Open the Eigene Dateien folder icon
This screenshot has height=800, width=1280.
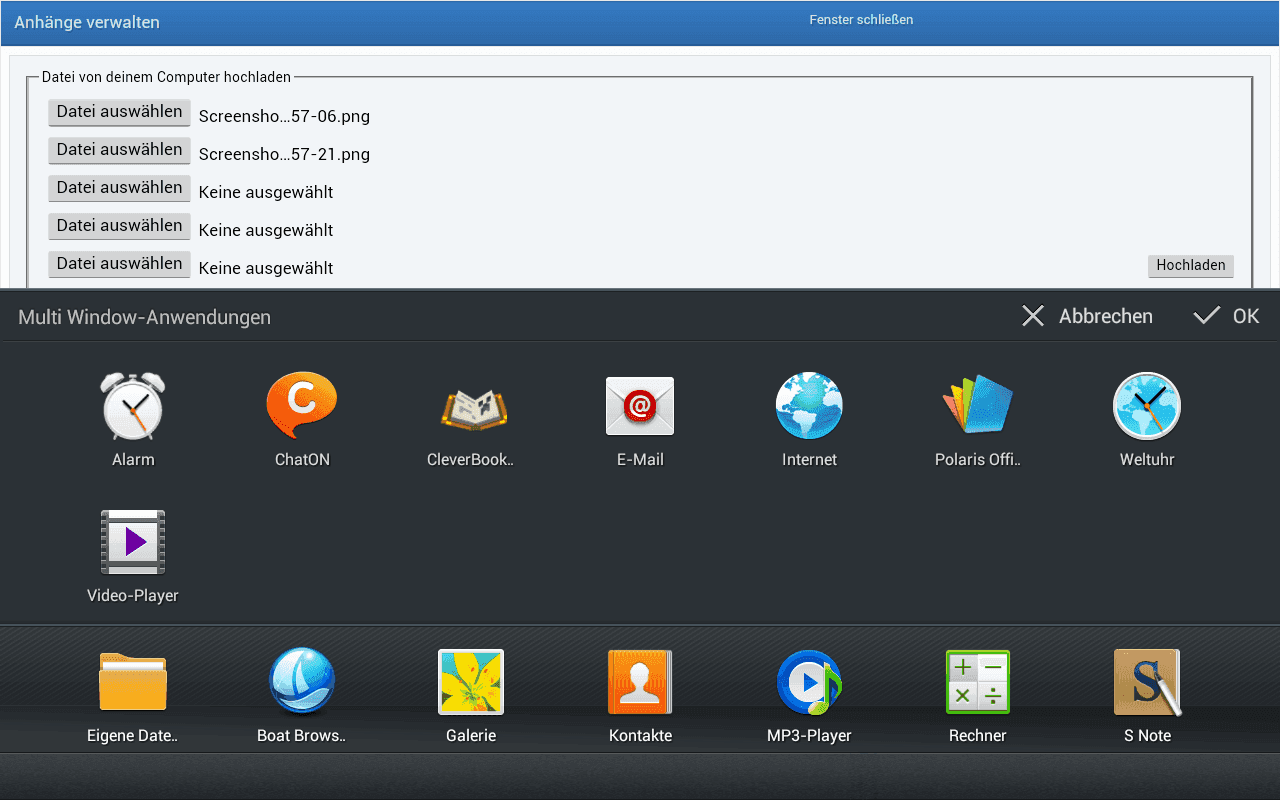(133, 682)
